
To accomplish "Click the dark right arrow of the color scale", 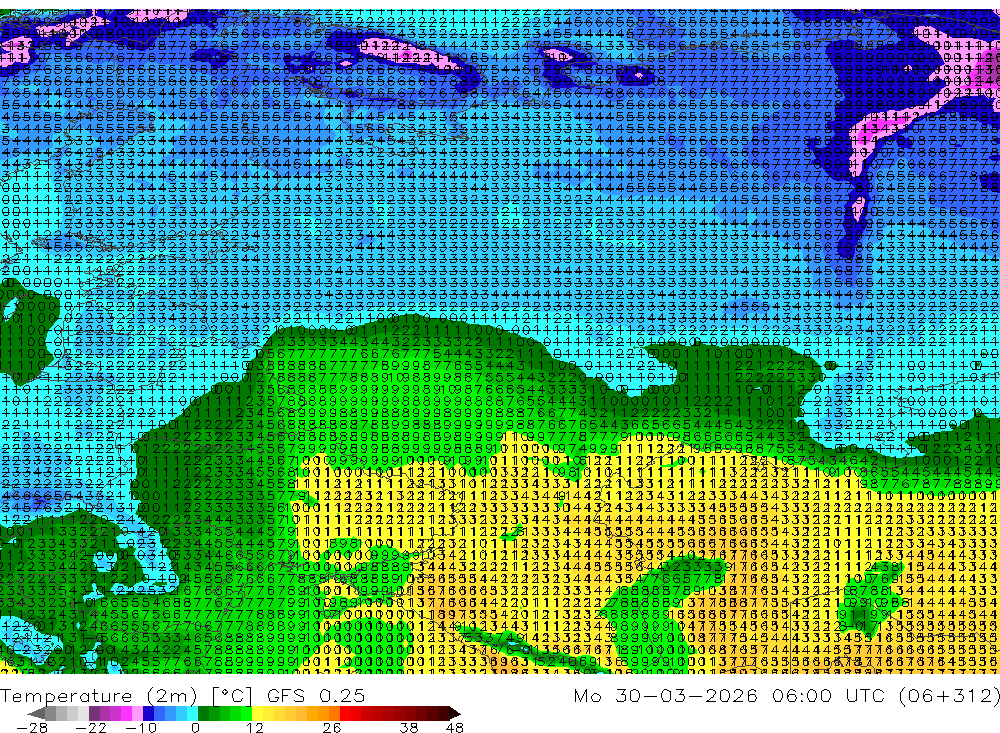I will [x=455, y=713].
